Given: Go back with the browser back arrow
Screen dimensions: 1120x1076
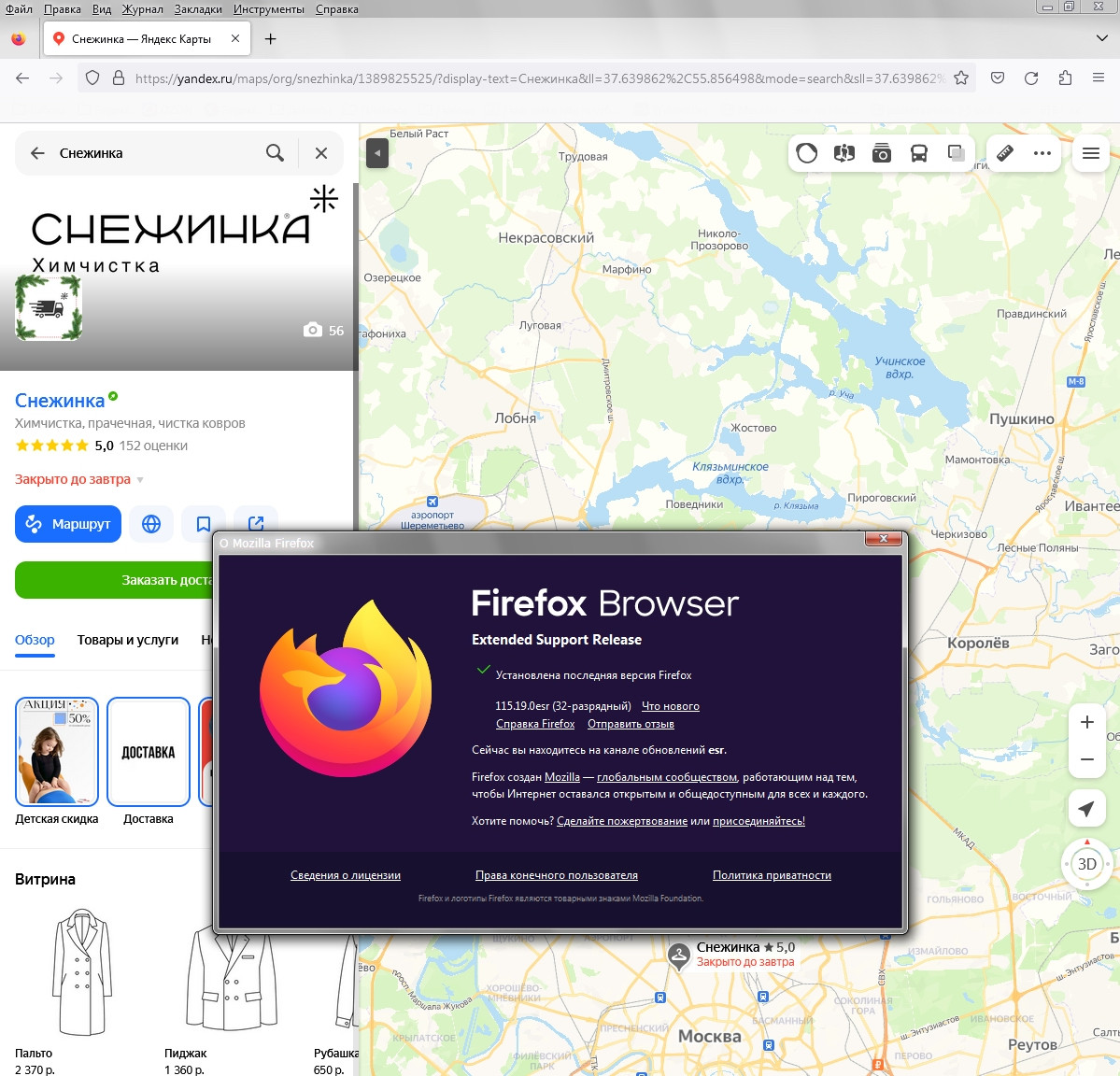Looking at the screenshot, I should (x=22, y=78).
